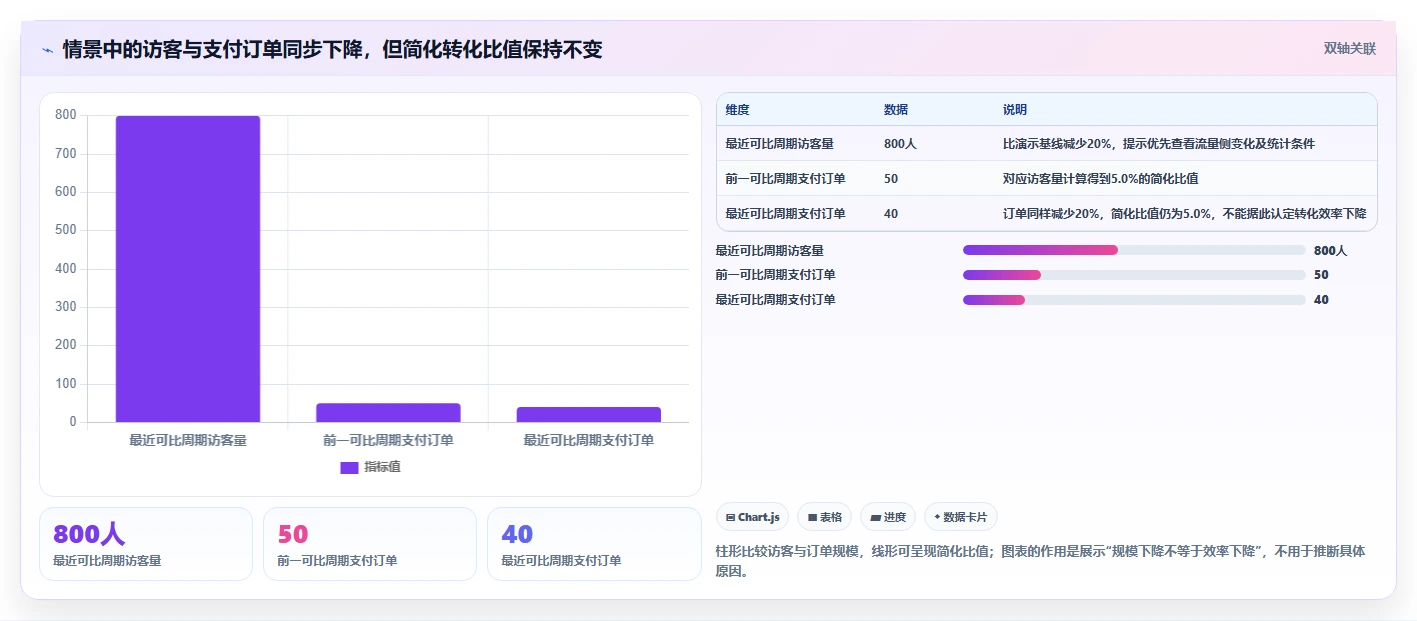Click x-axis label 前一可比周期支付订单
The width and height of the screenshot is (1417, 621).
pos(388,440)
